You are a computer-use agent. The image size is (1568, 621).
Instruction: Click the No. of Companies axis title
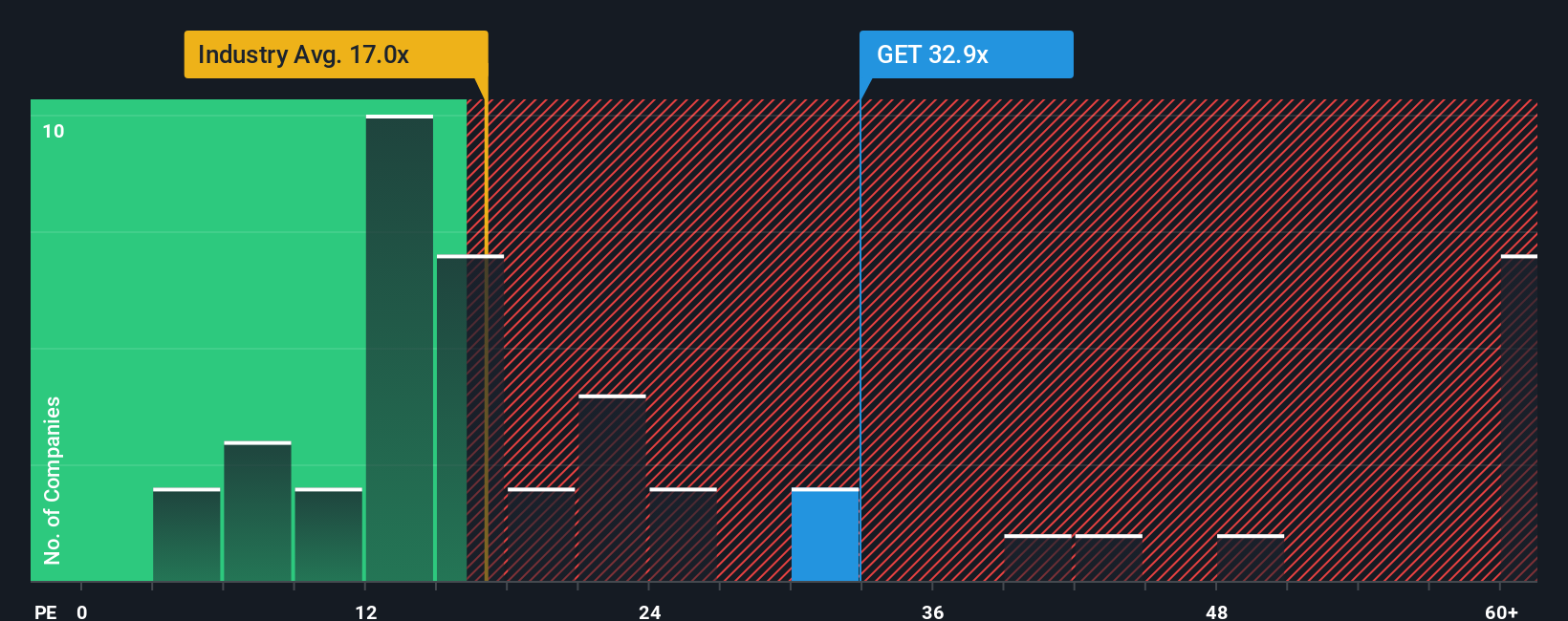52,480
